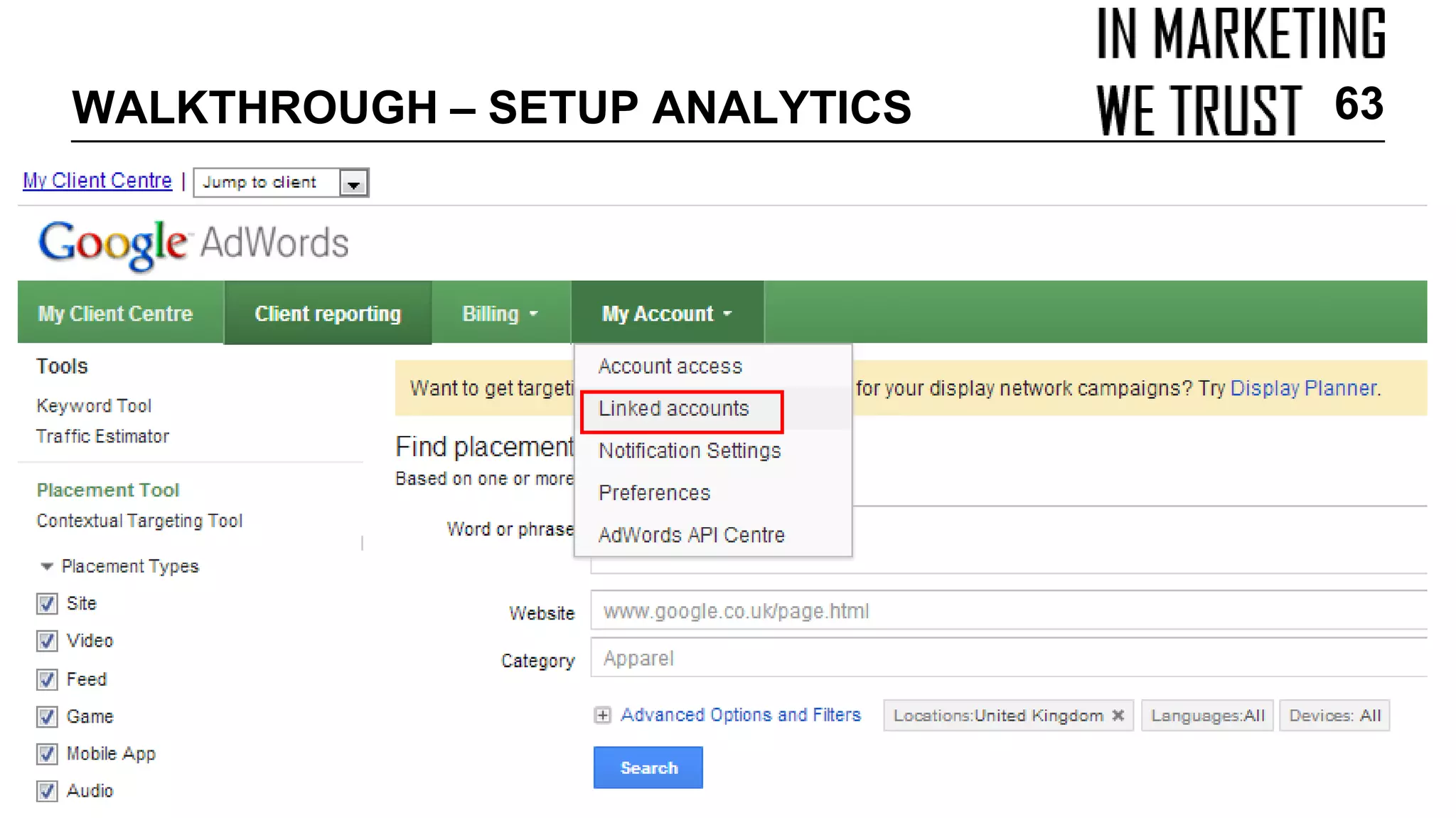This screenshot has height=818, width=1456.
Task: Remove the United Kingdom location filter
Action: pos(1118,716)
